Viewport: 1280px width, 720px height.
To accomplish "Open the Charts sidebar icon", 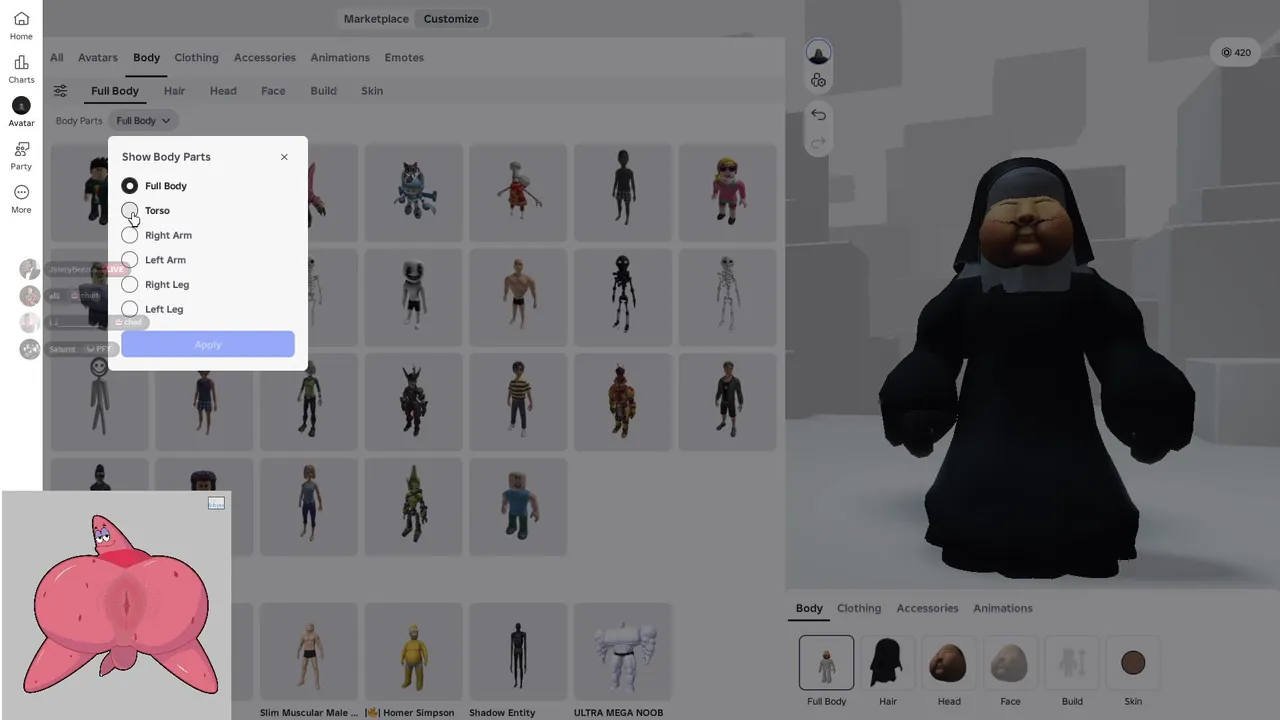I will pyautogui.click(x=21, y=69).
